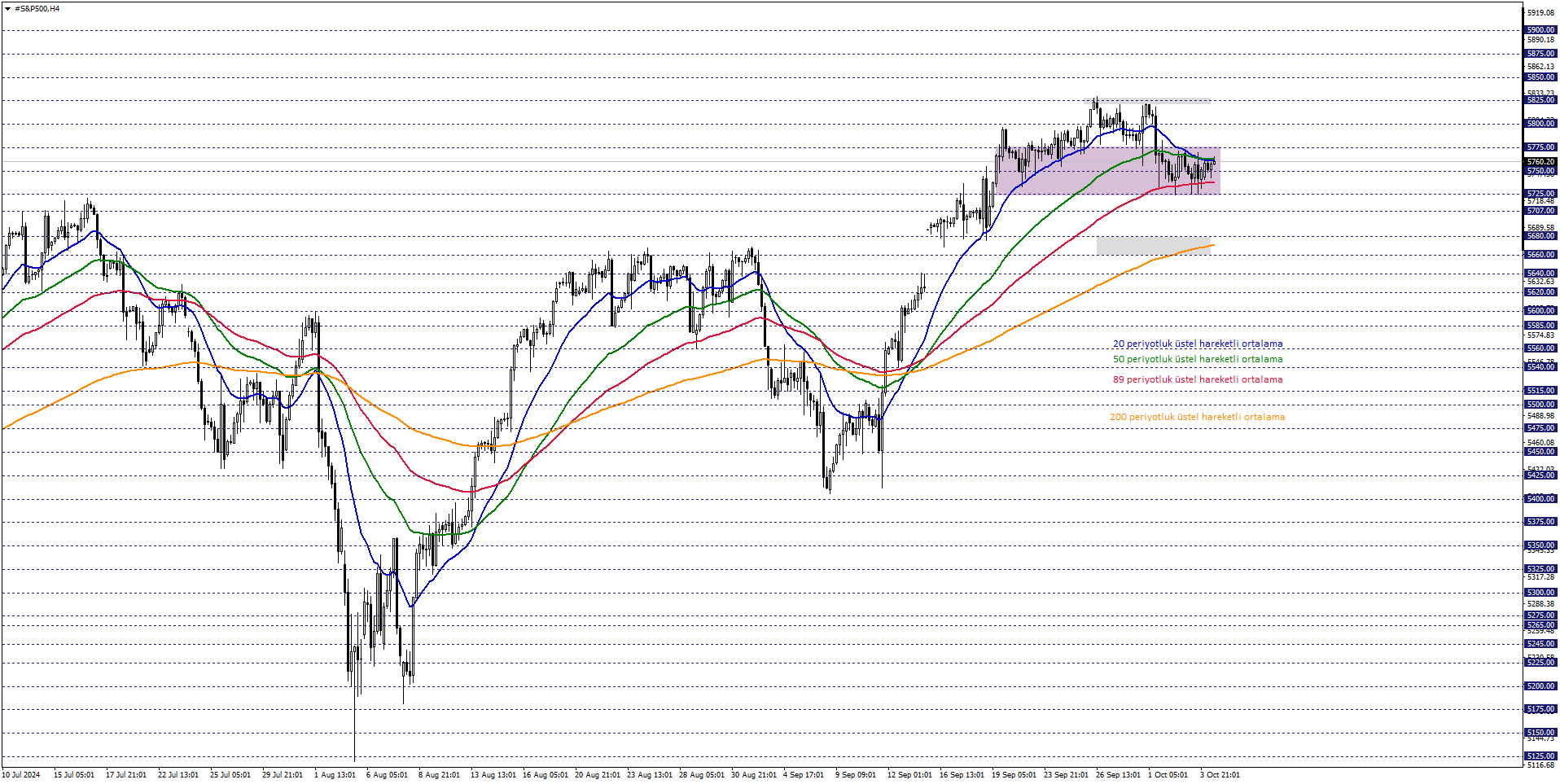Click the grey shaded rectangle near 5680
This screenshot has height=784, width=1560.
pos(1154,245)
